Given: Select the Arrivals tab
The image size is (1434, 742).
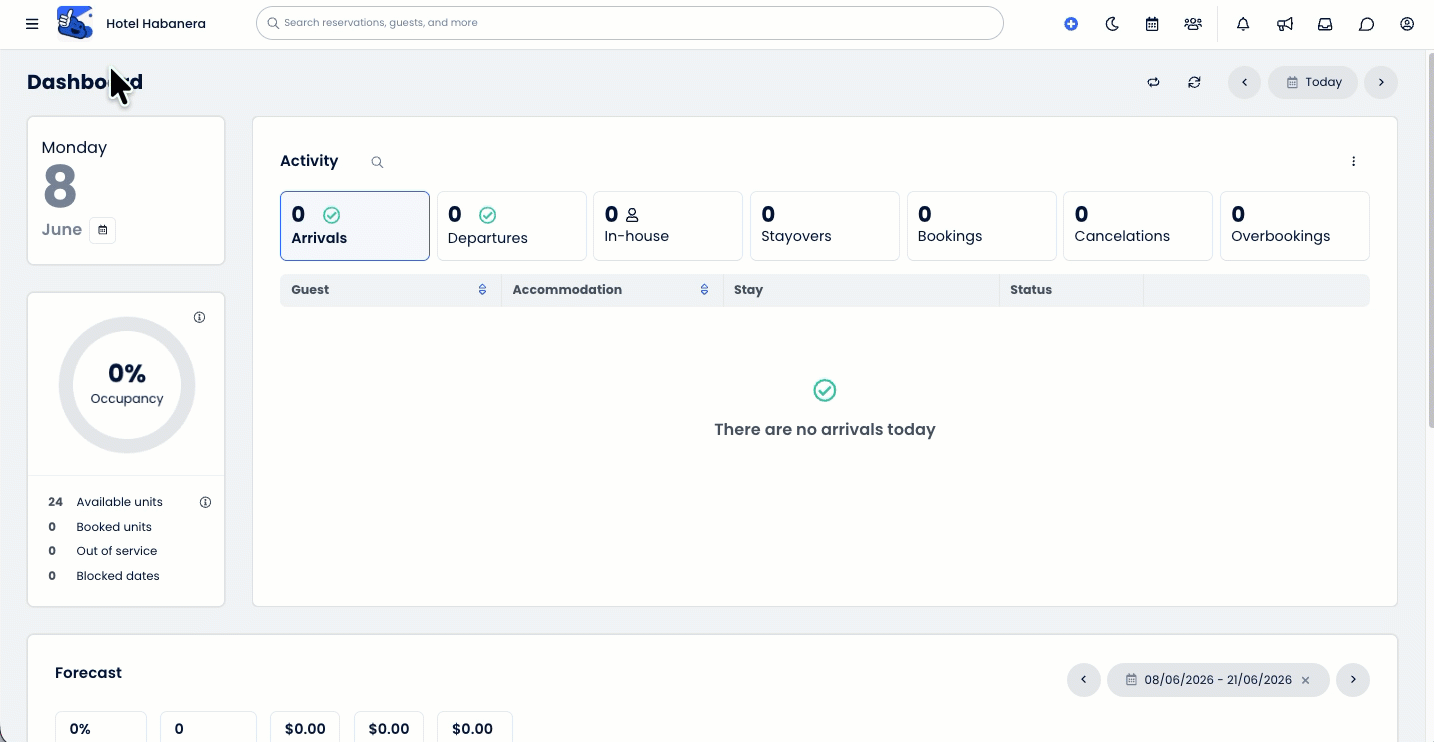Looking at the screenshot, I should click(x=355, y=226).
